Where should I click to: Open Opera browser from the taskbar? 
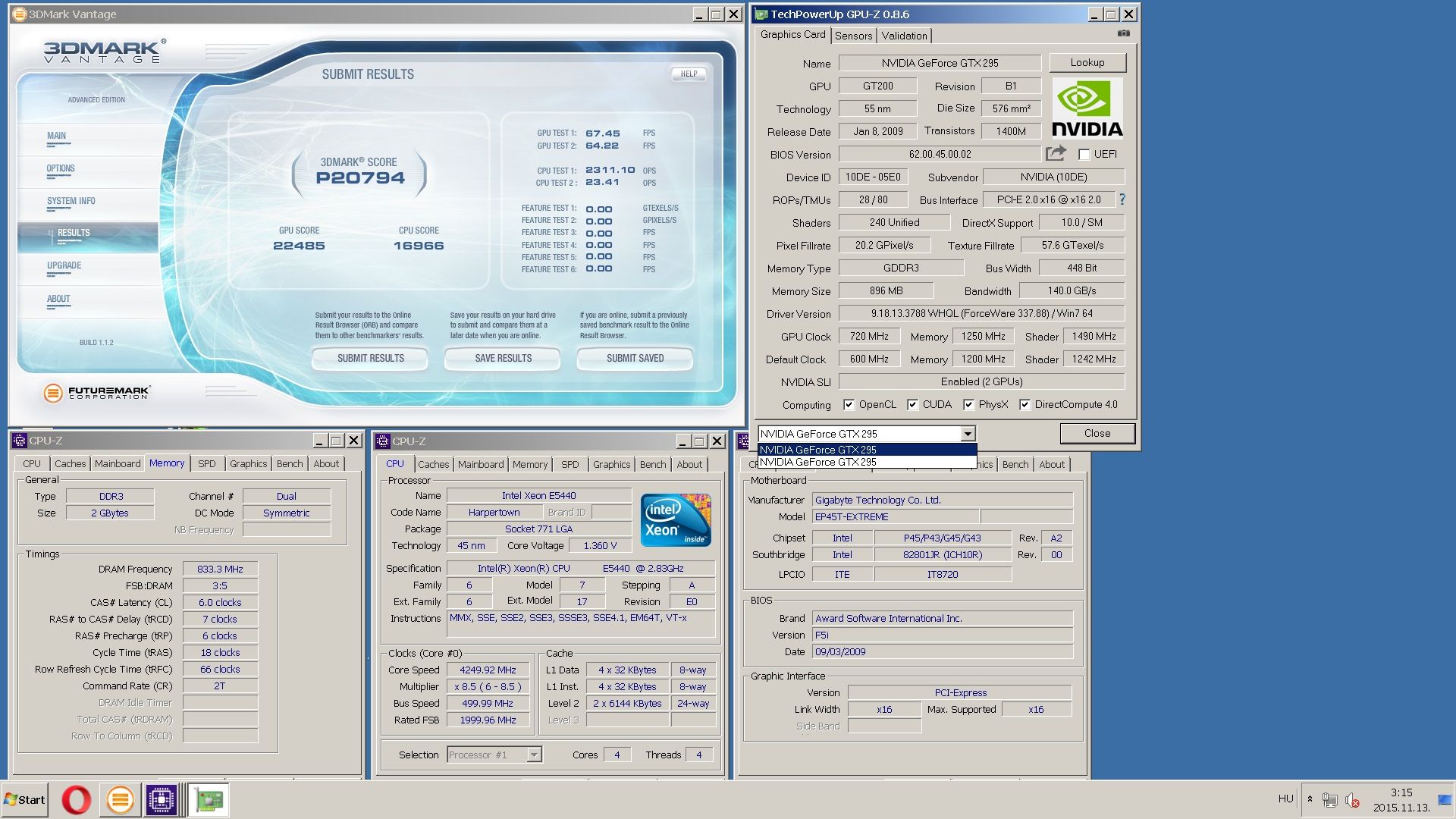pos(76,800)
